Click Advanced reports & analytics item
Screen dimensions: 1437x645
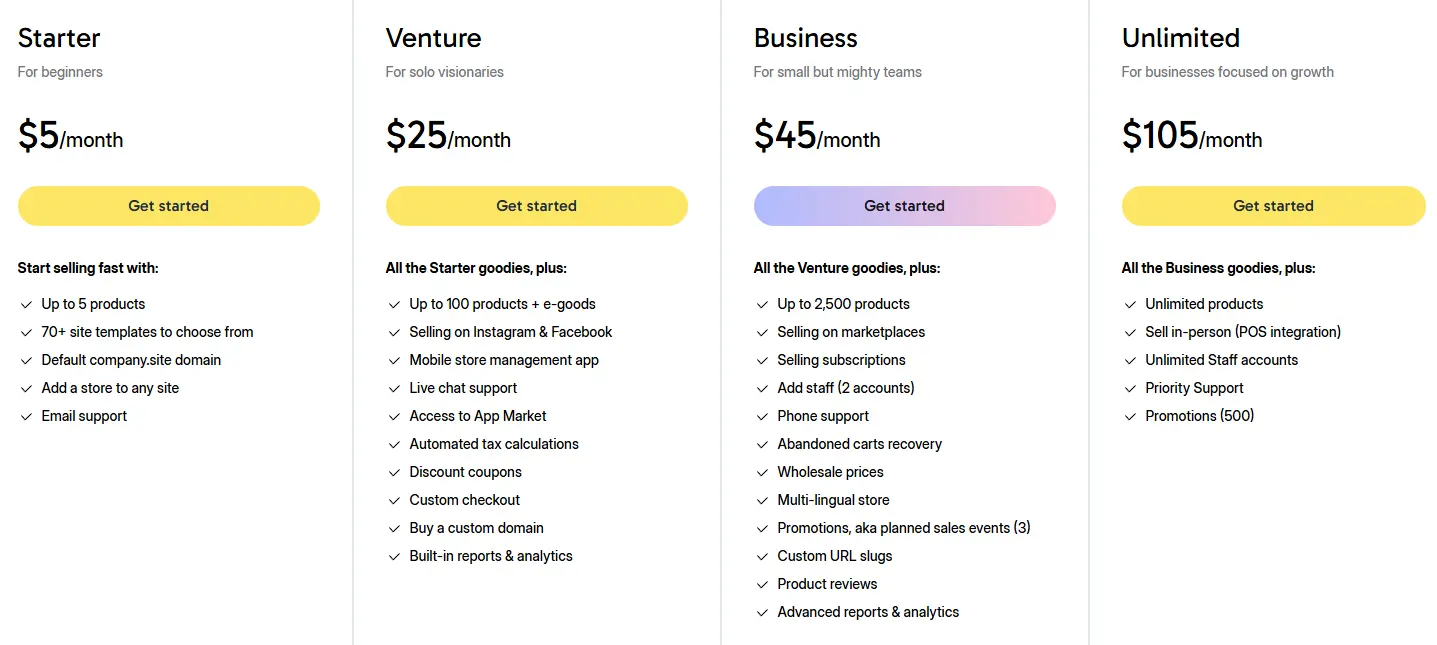(868, 612)
